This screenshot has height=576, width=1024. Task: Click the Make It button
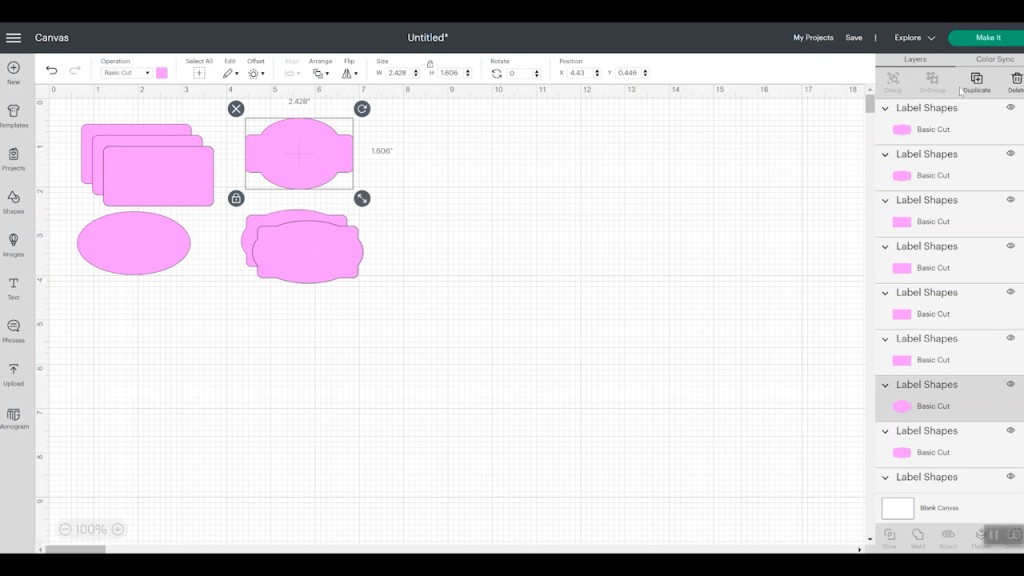click(986, 38)
